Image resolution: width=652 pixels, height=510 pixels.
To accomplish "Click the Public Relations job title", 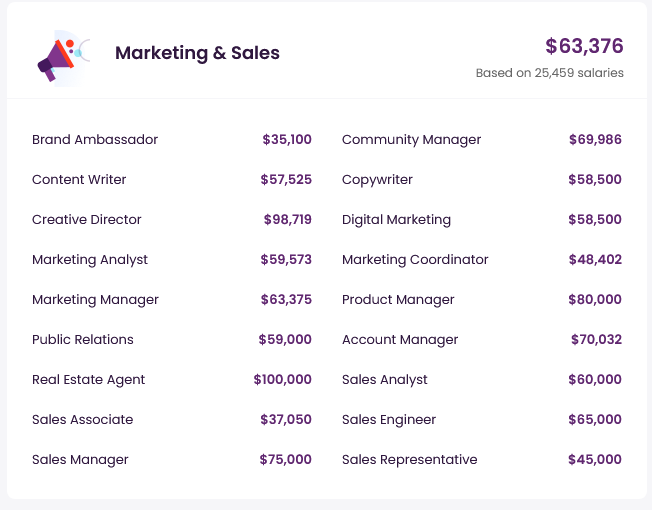I will pos(83,340).
